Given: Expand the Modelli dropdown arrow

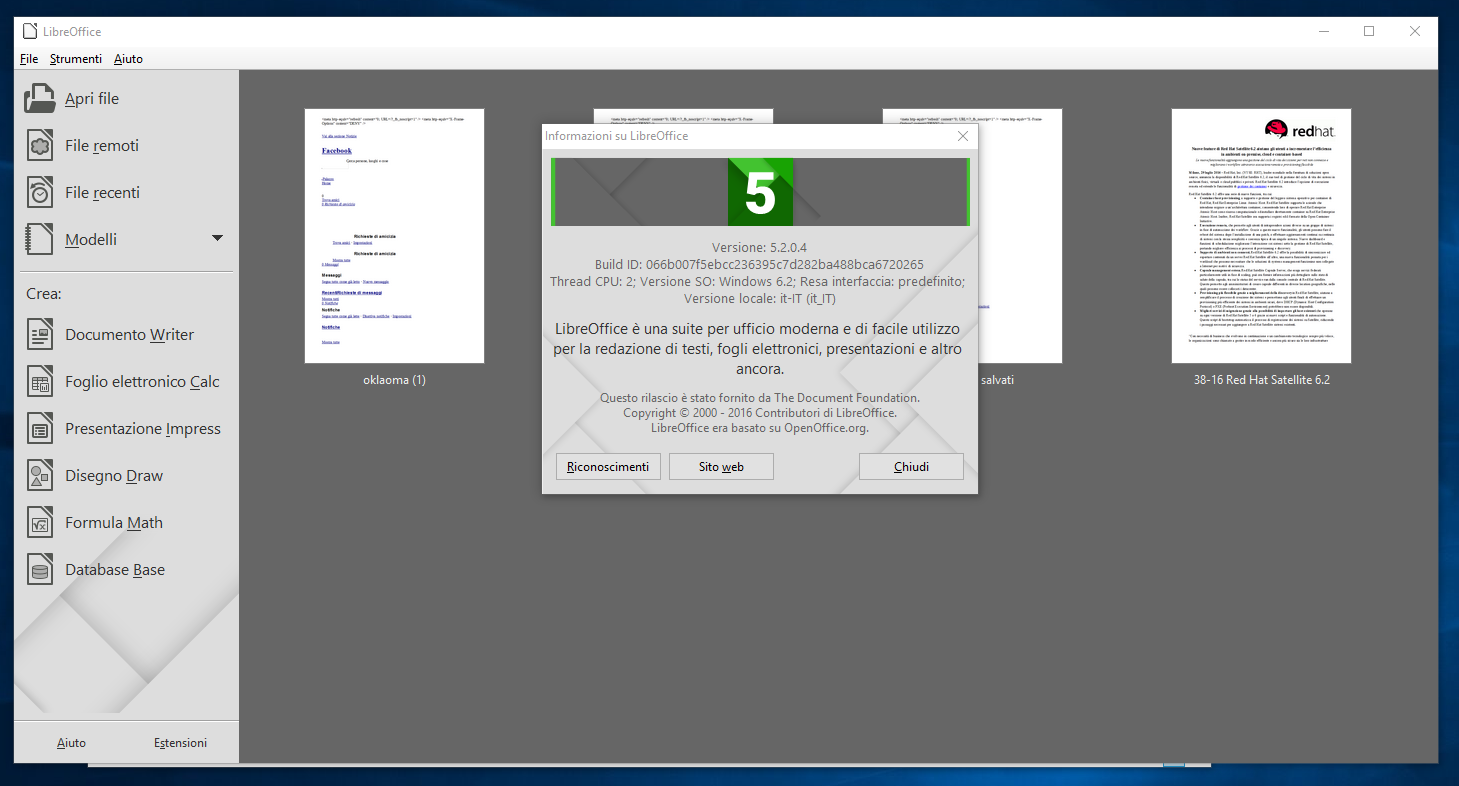Looking at the screenshot, I should click(217, 239).
